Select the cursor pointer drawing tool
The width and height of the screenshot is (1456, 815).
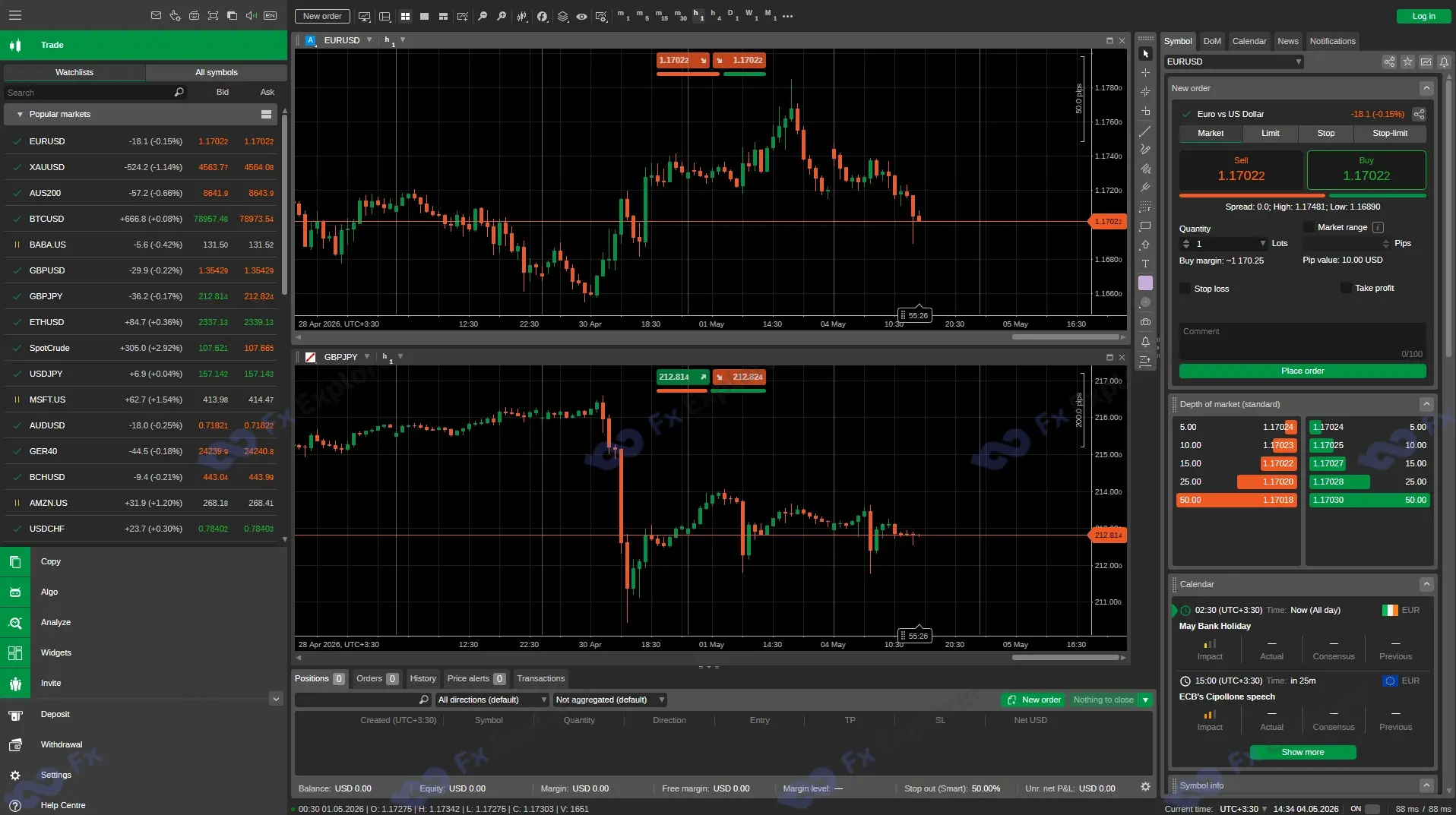[x=1145, y=54]
